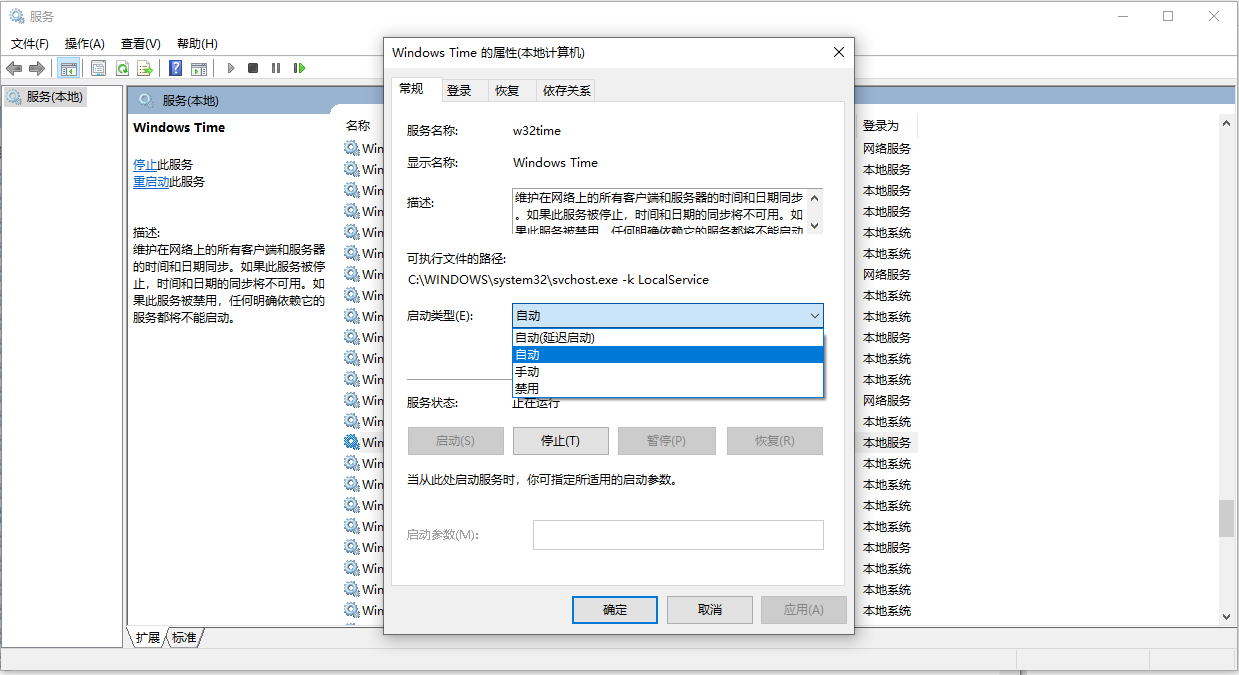Switch to the 登录 tab
The width and height of the screenshot is (1239, 675).
point(461,89)
